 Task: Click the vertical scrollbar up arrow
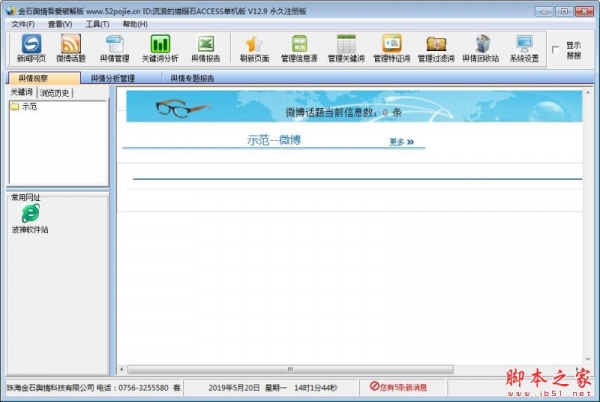point(588,93)
